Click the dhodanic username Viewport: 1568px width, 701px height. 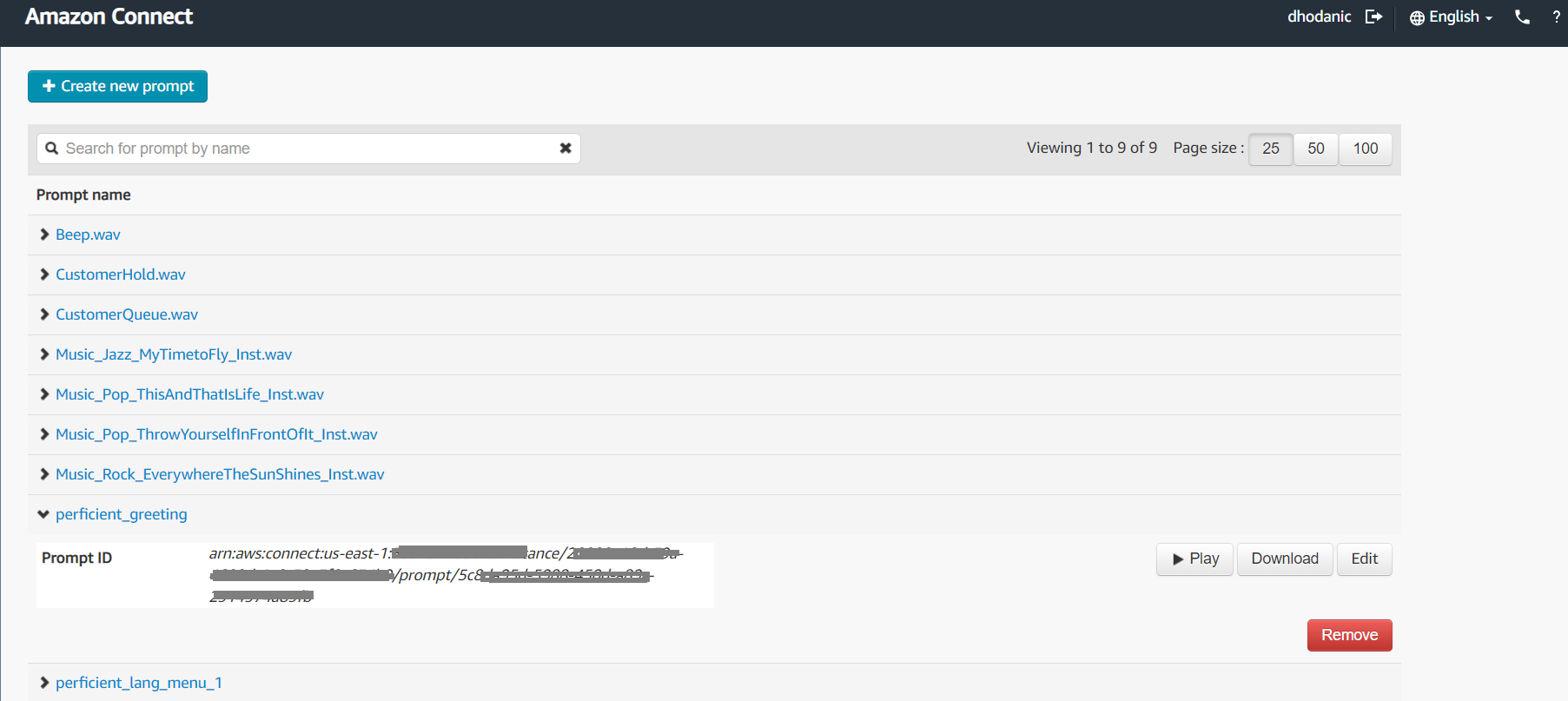click(x=1319, y=17)
